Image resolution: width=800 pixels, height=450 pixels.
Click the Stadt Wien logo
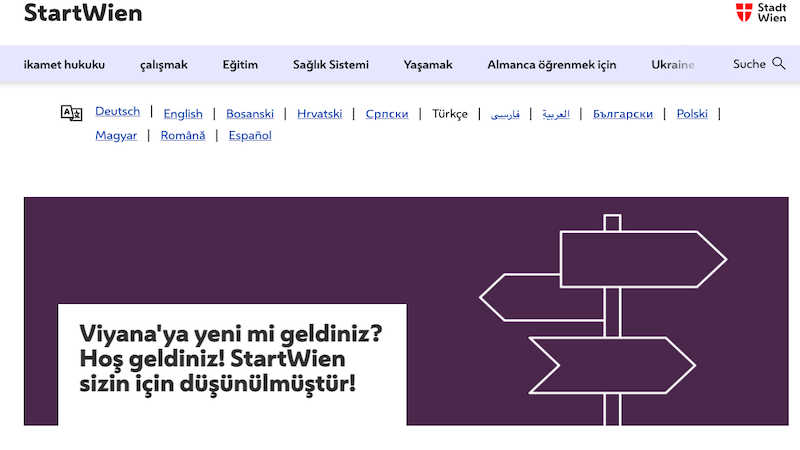[761, 12]
